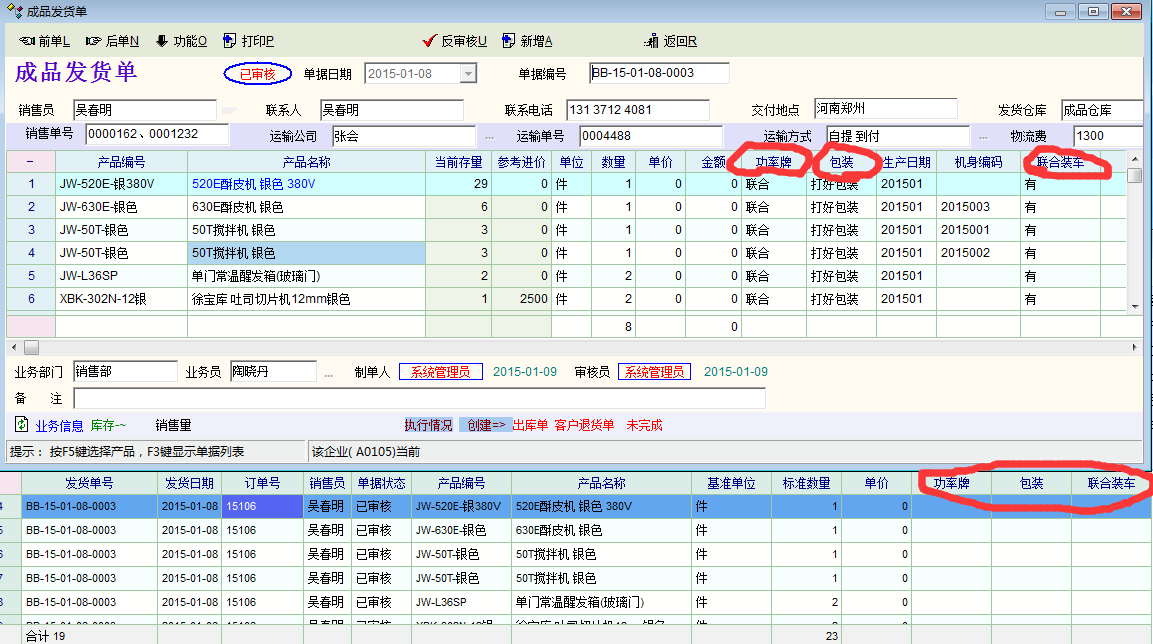Click the 业务信息 link
Image resolution: width=1153 pixels, height=644 pixels.
[60, 425]
